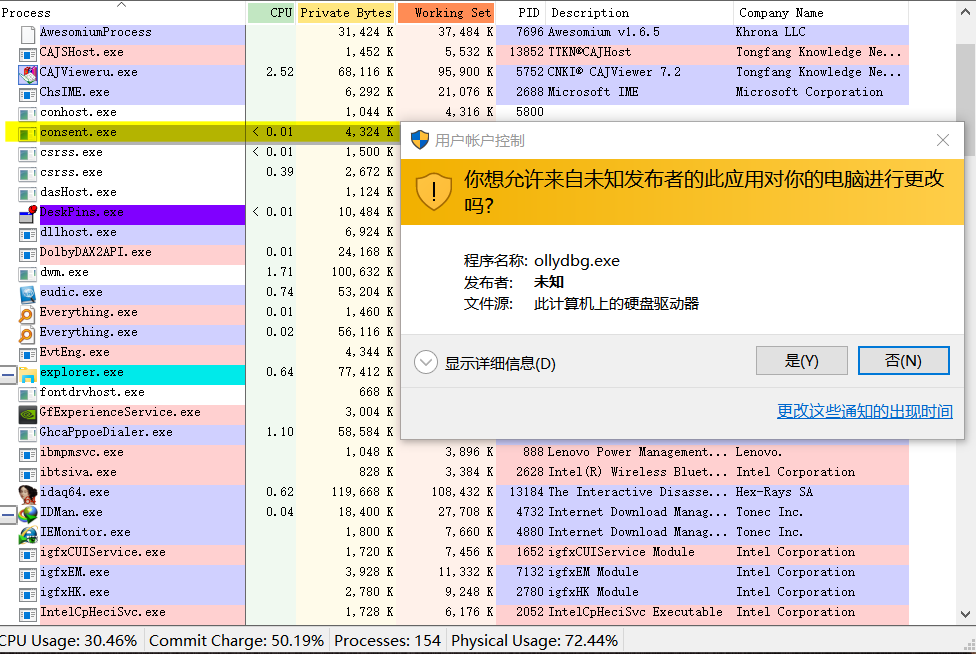Image resolution: width=976 pixels, height=654 pixels.
Task: Click the ChsIME.exe process icon
Action: point(27,94)
